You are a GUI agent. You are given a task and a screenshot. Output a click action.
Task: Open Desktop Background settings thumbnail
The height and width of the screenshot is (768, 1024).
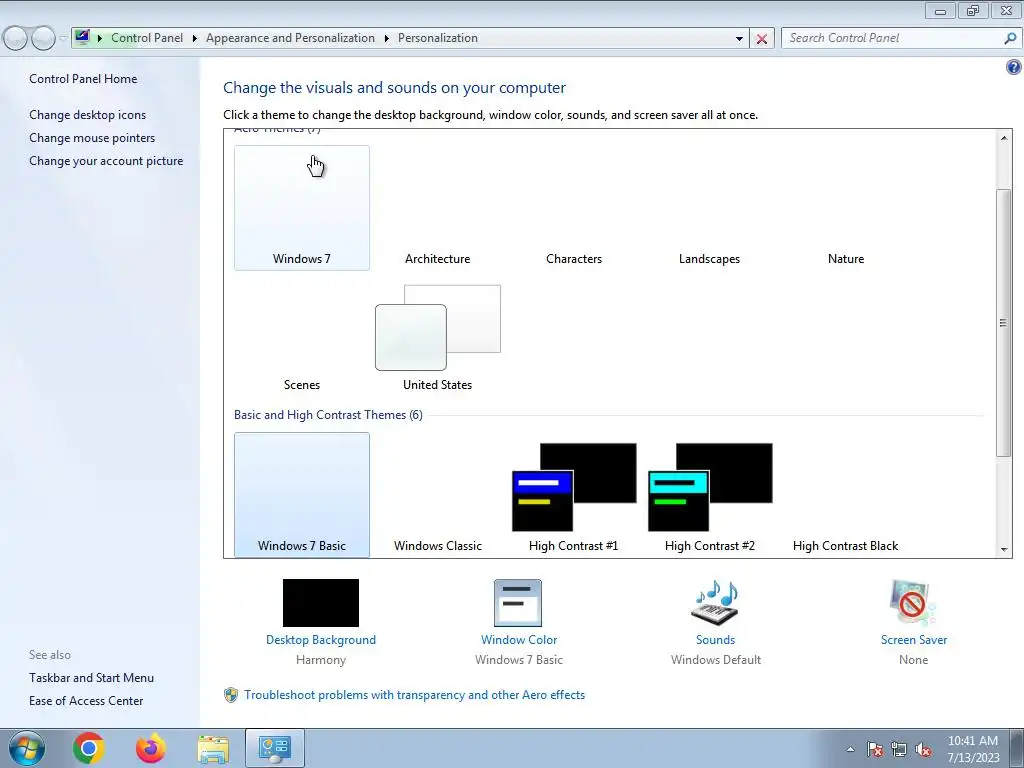pyautogui.click(x=321, y=603)
